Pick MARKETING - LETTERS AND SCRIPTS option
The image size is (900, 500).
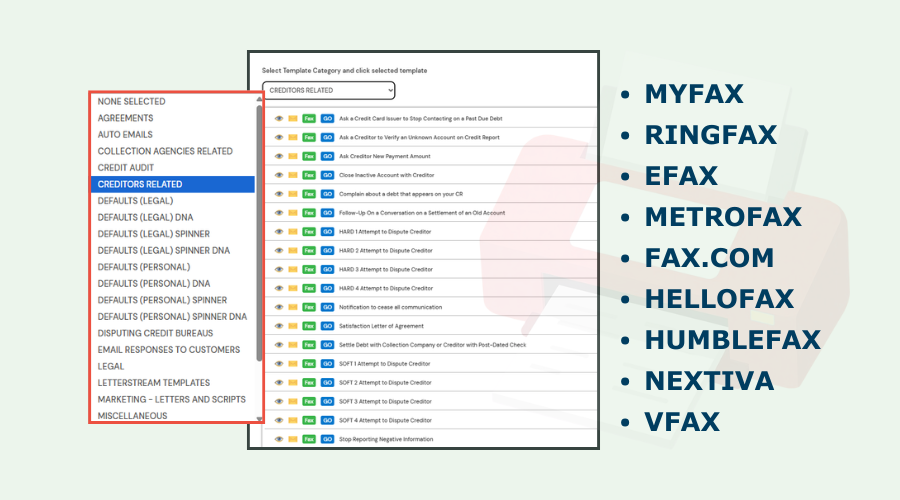(x=173, y=400)
